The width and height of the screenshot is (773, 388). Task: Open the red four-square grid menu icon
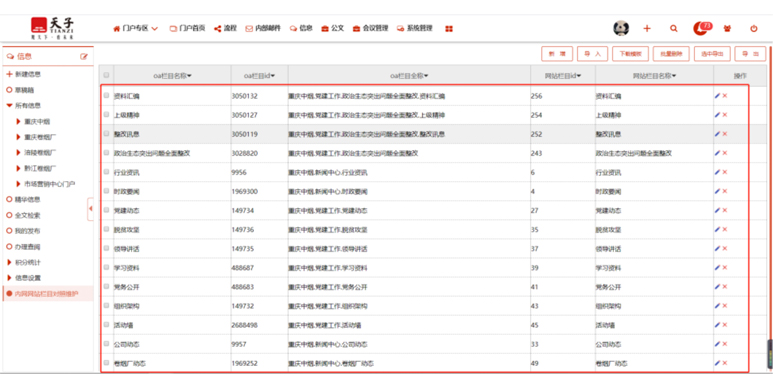click(x=449, y=29)
